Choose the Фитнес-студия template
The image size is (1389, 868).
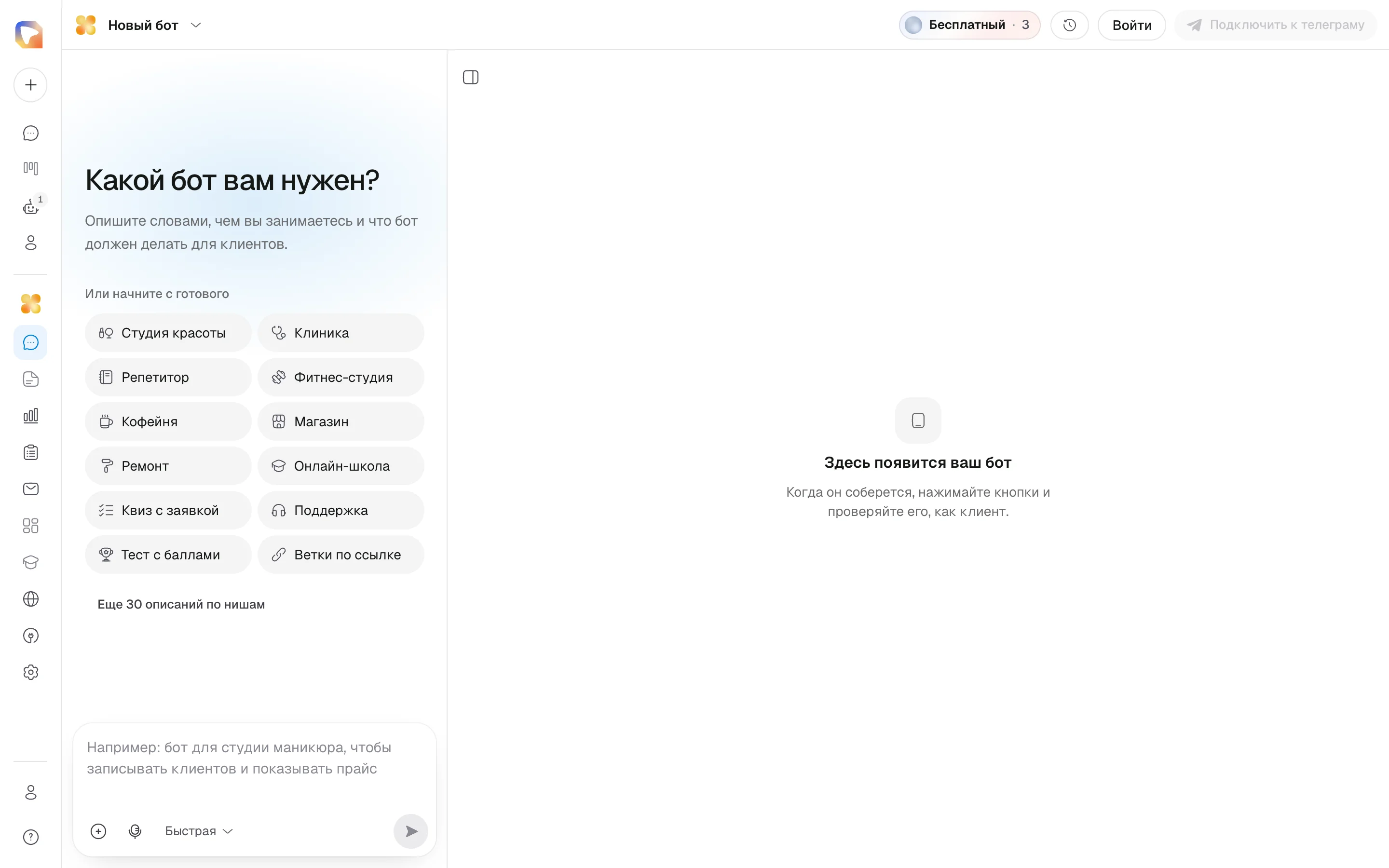click(x=341, y=377)
